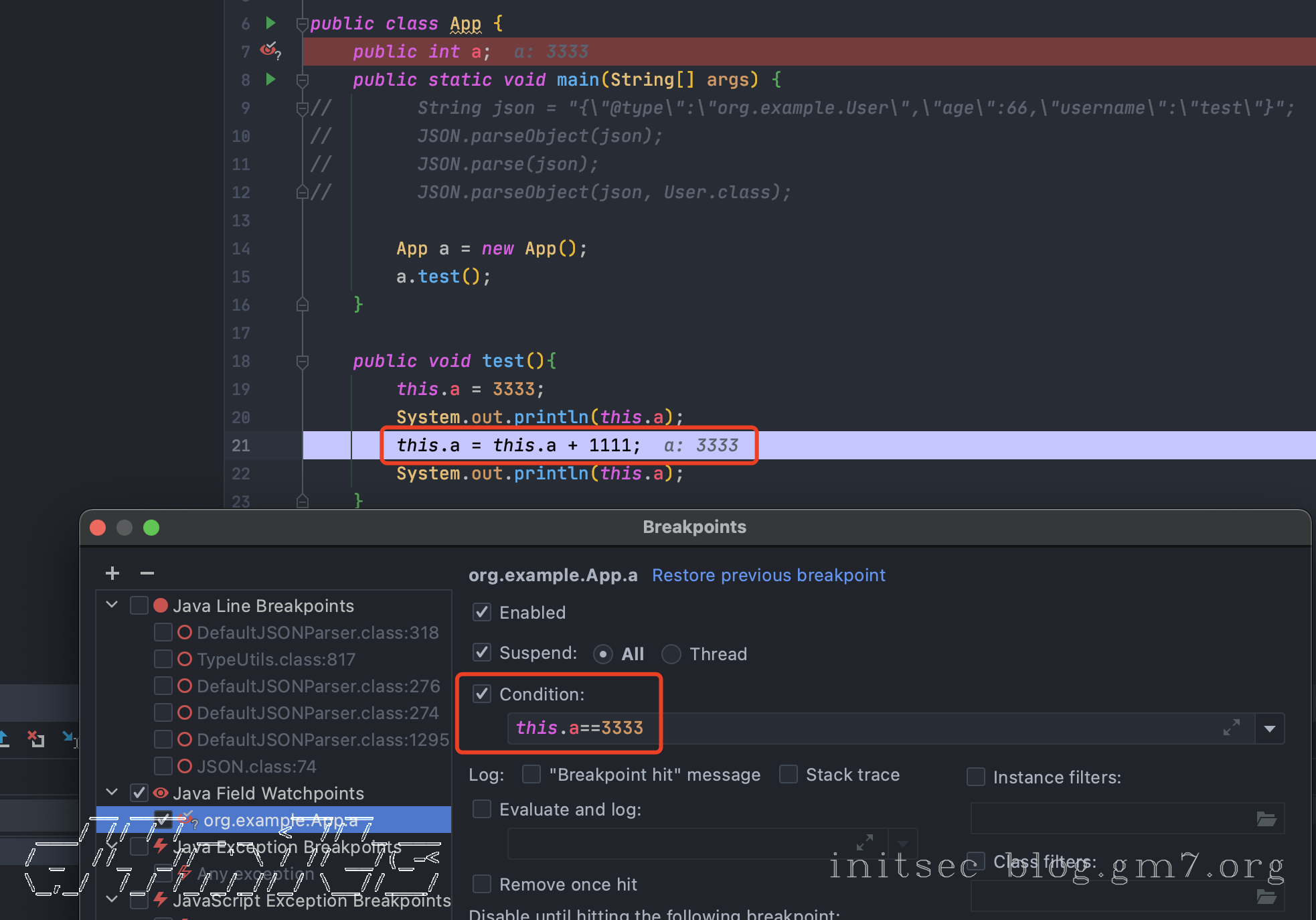Check the Stack trace log option

789,775
